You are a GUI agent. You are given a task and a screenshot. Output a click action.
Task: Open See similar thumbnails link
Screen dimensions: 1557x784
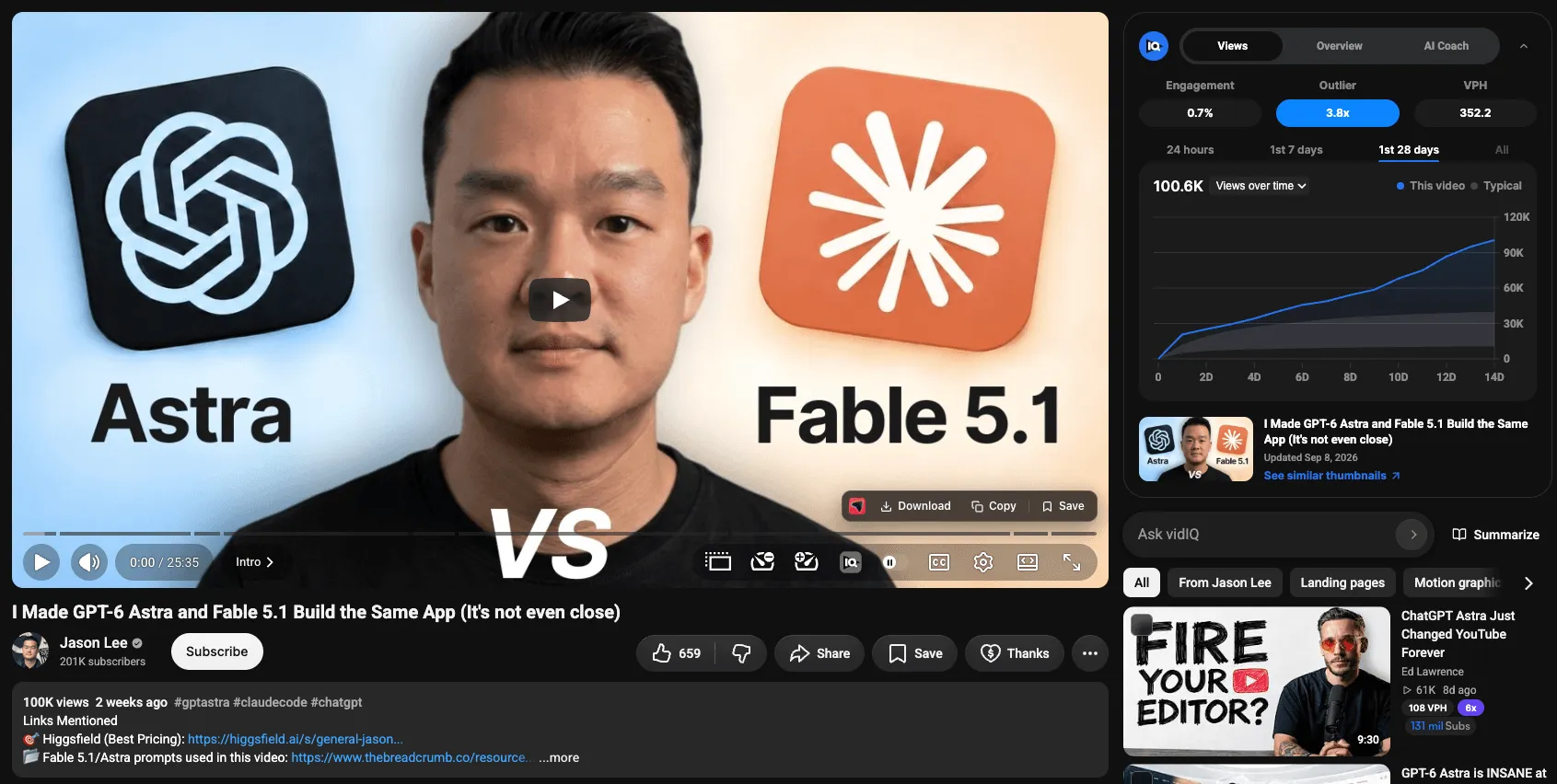point(1331,476)
